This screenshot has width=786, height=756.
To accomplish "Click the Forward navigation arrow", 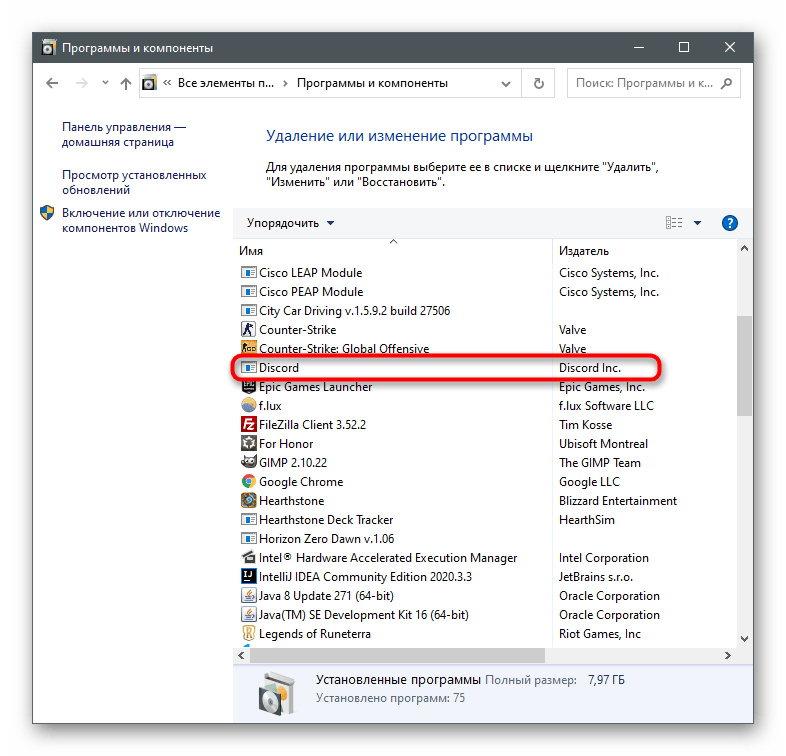I will (81, 83).
